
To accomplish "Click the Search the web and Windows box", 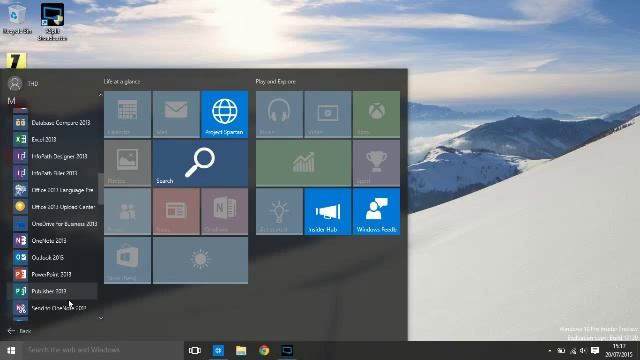I will (103, 350).
